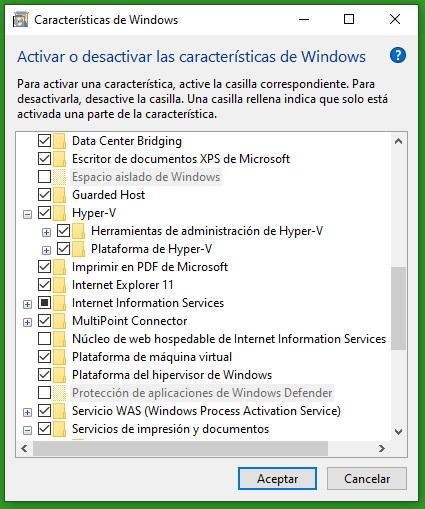425x509 pixels.
Task: Click the folder icon beside Herramientas de administración de Hyper-V
Action: 79,231
